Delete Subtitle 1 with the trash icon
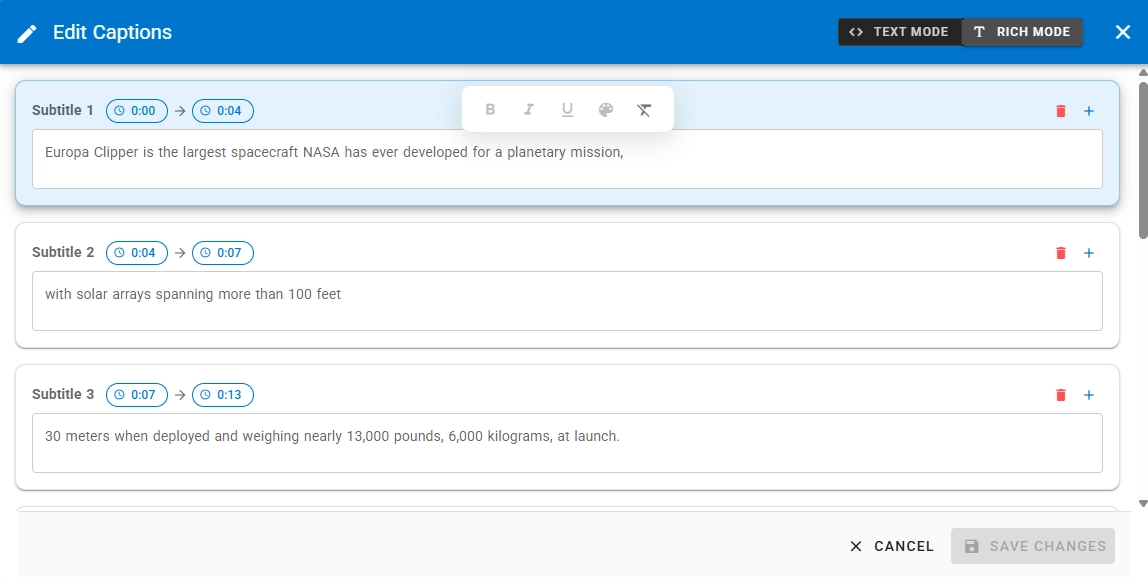The height and width of the screenshot is (577, 1148). (x=1061, y=111)
